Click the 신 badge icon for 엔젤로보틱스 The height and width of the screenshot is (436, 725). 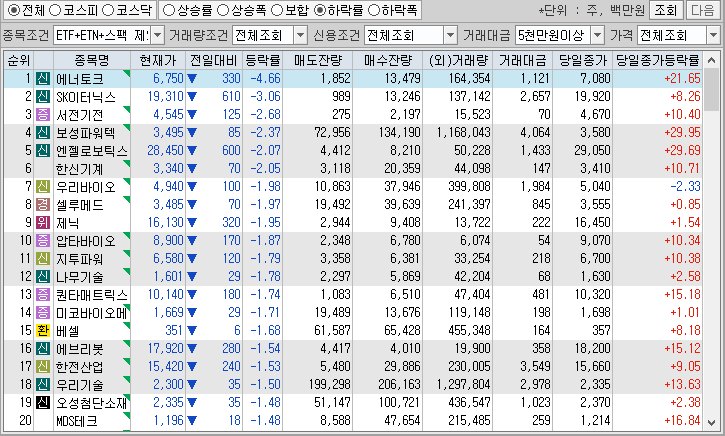[43, 150]
